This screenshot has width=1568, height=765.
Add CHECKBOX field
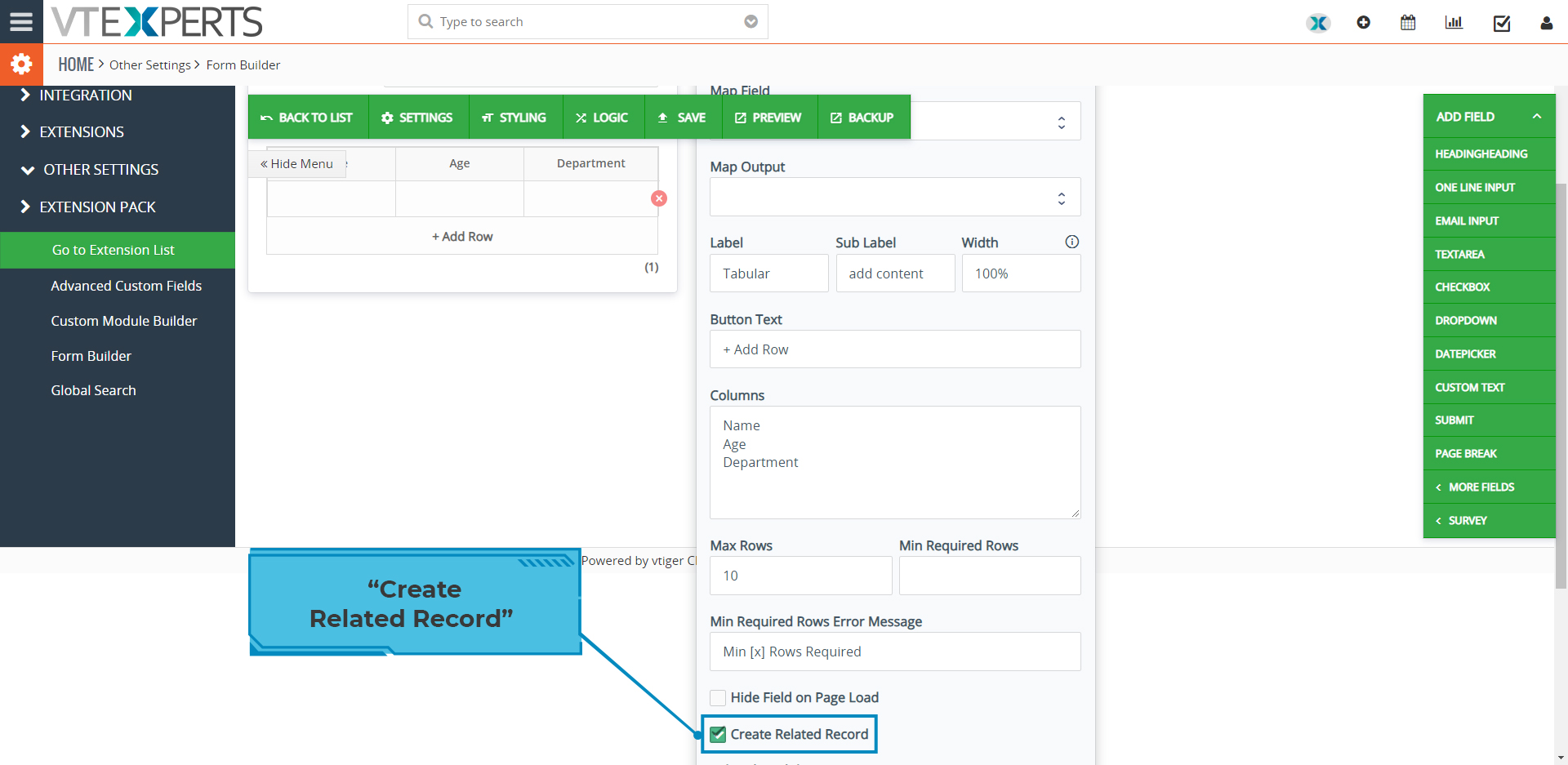click(x=1490, y=287)
